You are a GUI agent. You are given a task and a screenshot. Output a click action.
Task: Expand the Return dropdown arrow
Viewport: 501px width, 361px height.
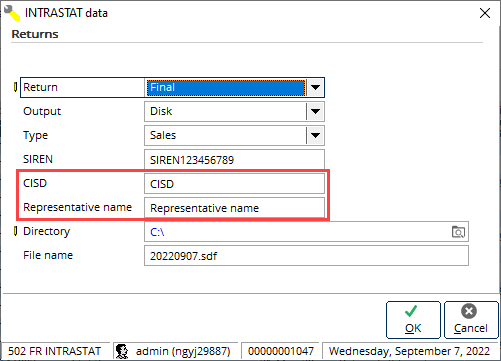point(315,87)
